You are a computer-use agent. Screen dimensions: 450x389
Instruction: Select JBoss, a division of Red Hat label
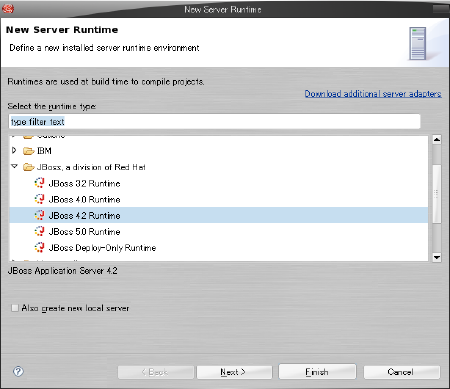91,167
